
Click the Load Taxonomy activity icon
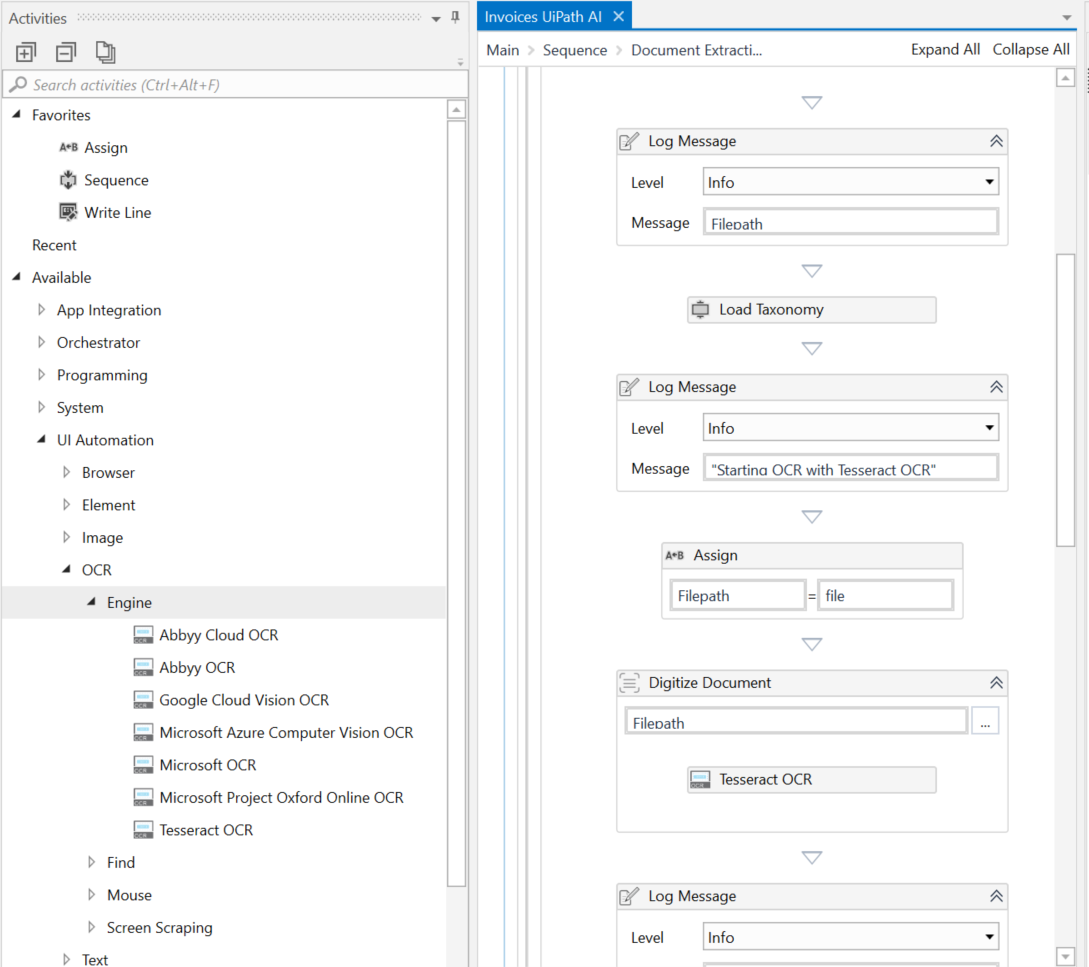pos(700,310)
